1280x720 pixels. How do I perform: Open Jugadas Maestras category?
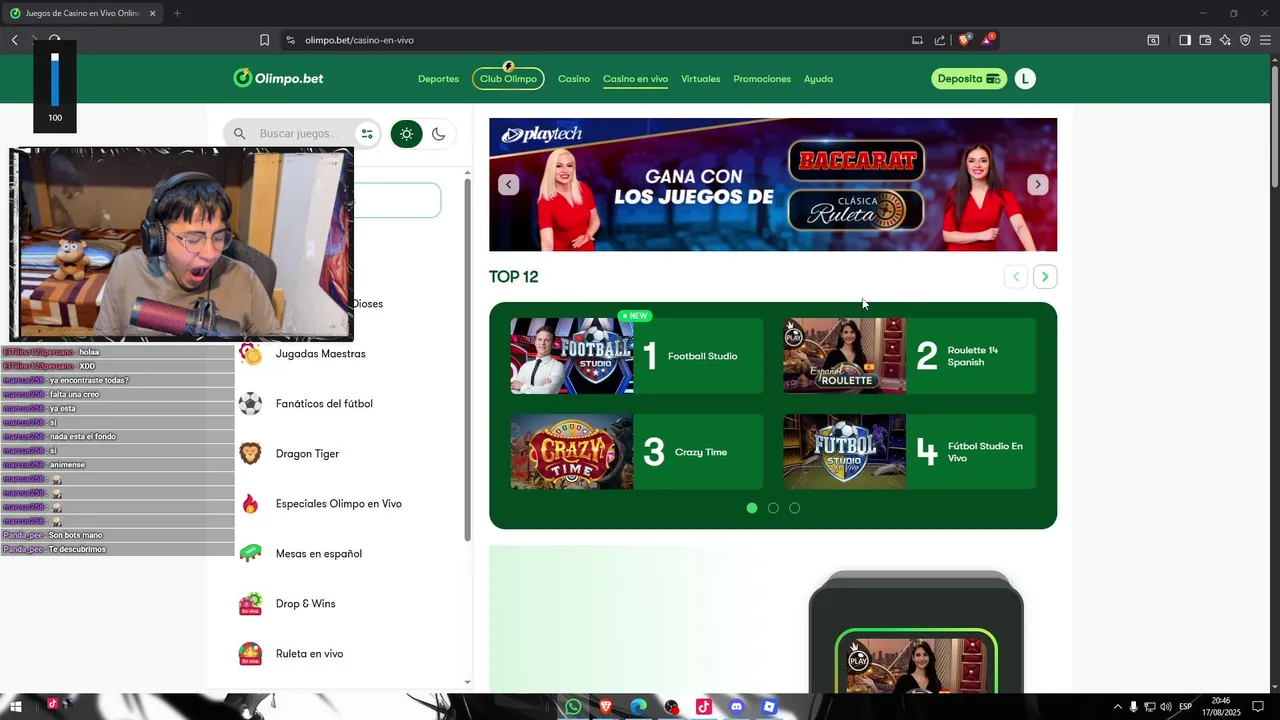pyautogui.click(x=320, y=354)
